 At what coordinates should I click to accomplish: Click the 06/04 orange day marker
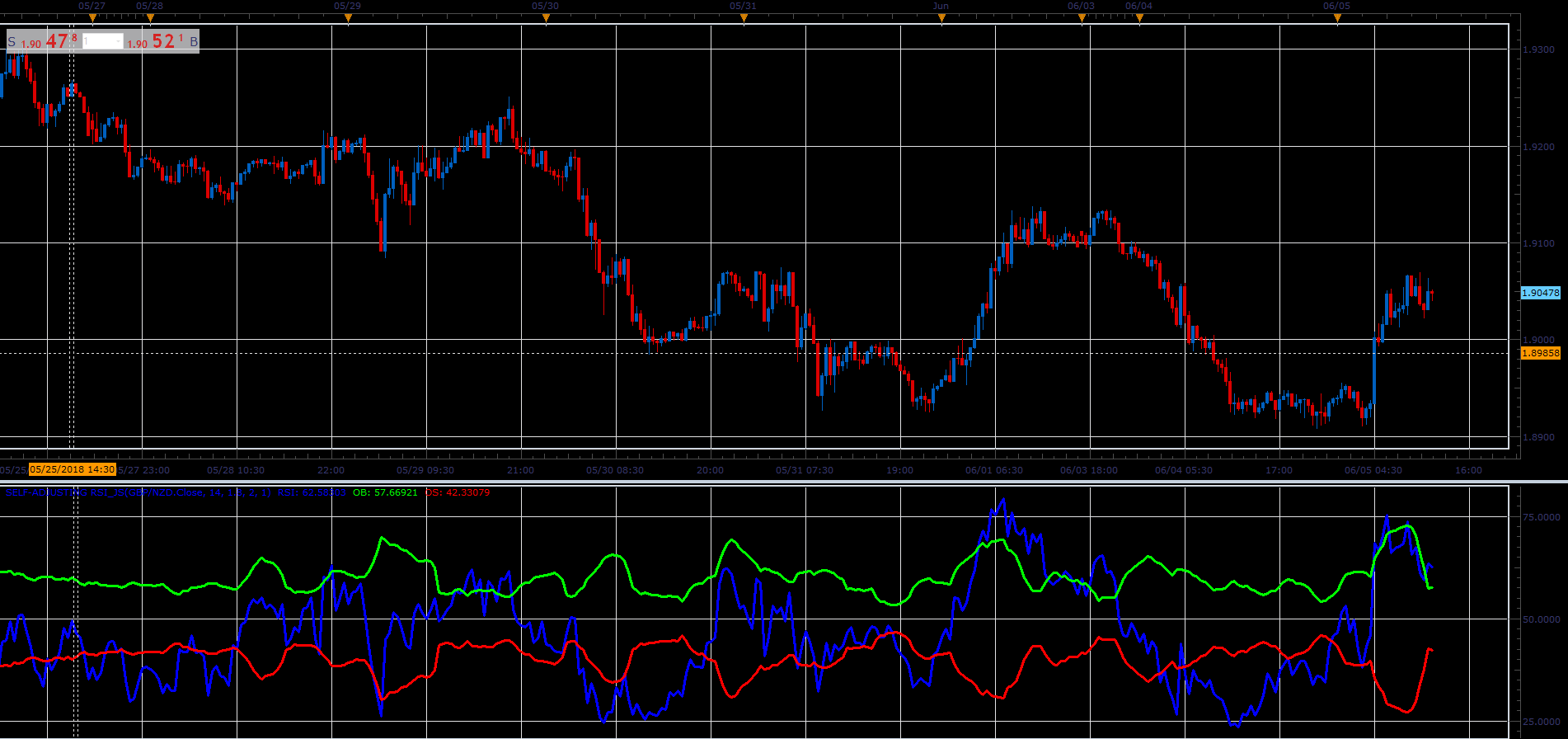tap(1139, 18)
